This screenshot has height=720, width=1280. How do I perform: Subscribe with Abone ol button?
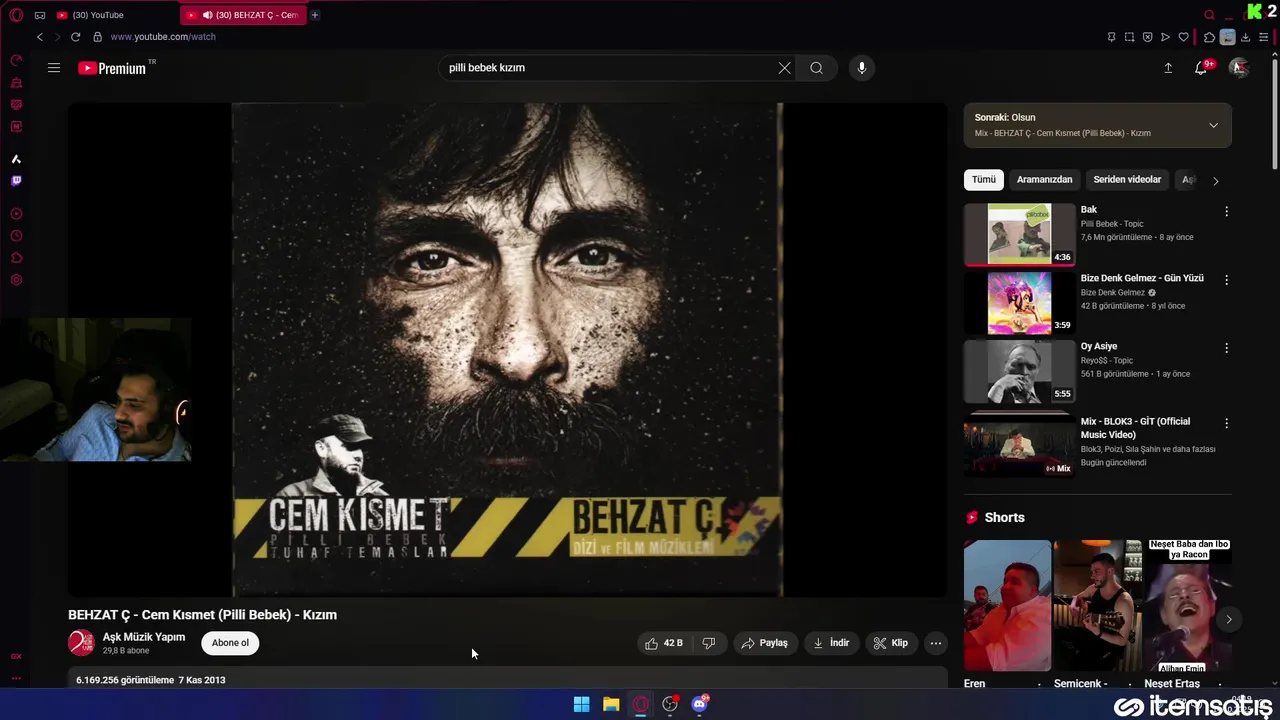coord(230,643)
